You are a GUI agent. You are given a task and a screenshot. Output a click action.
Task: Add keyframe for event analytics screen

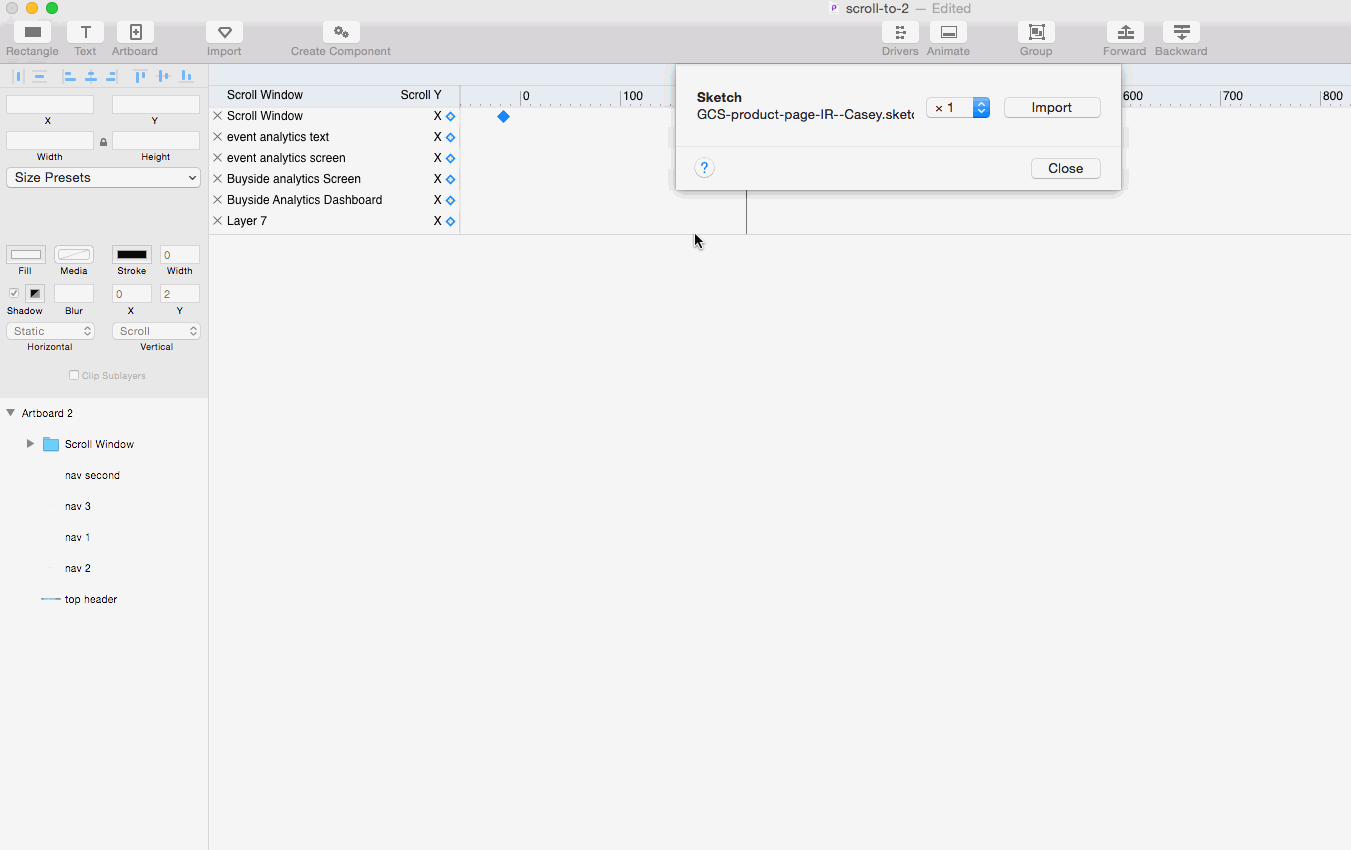click(x=450, y=158)
